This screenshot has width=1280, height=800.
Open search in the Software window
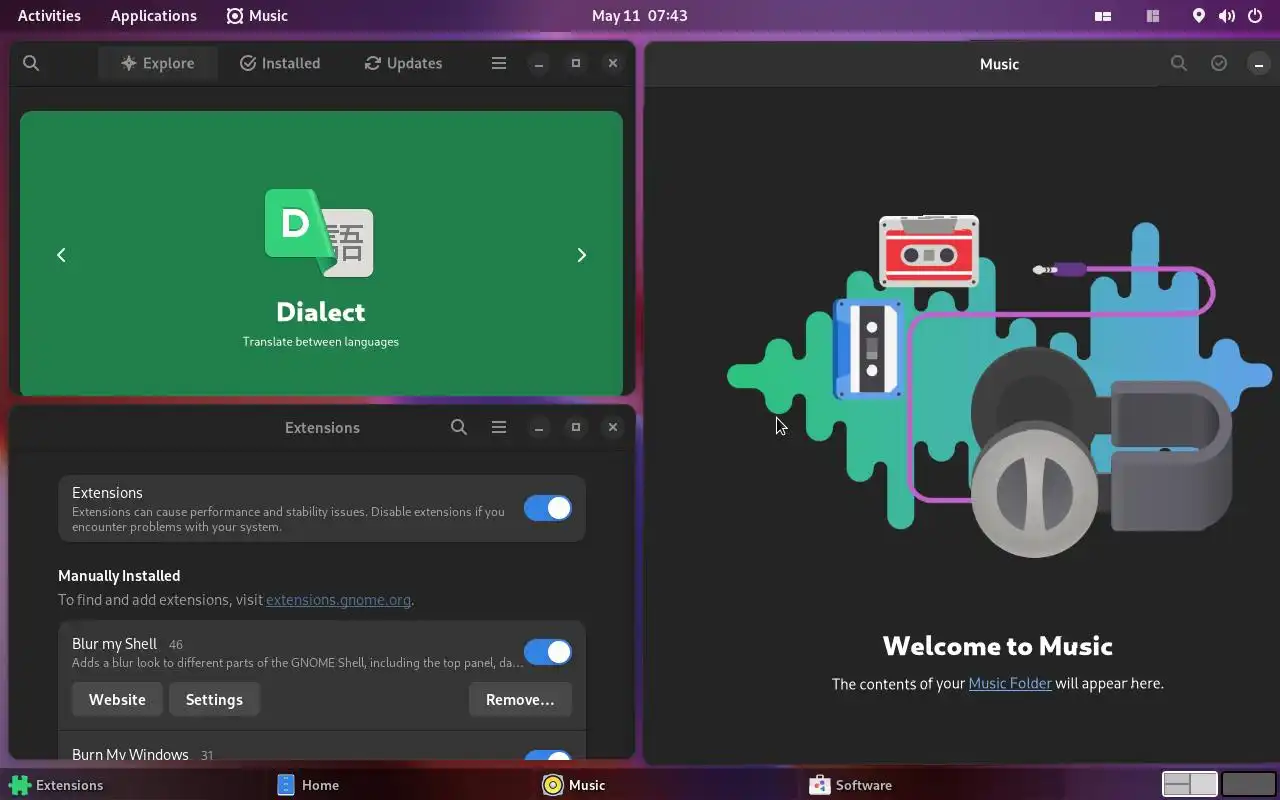coord(31,63)
